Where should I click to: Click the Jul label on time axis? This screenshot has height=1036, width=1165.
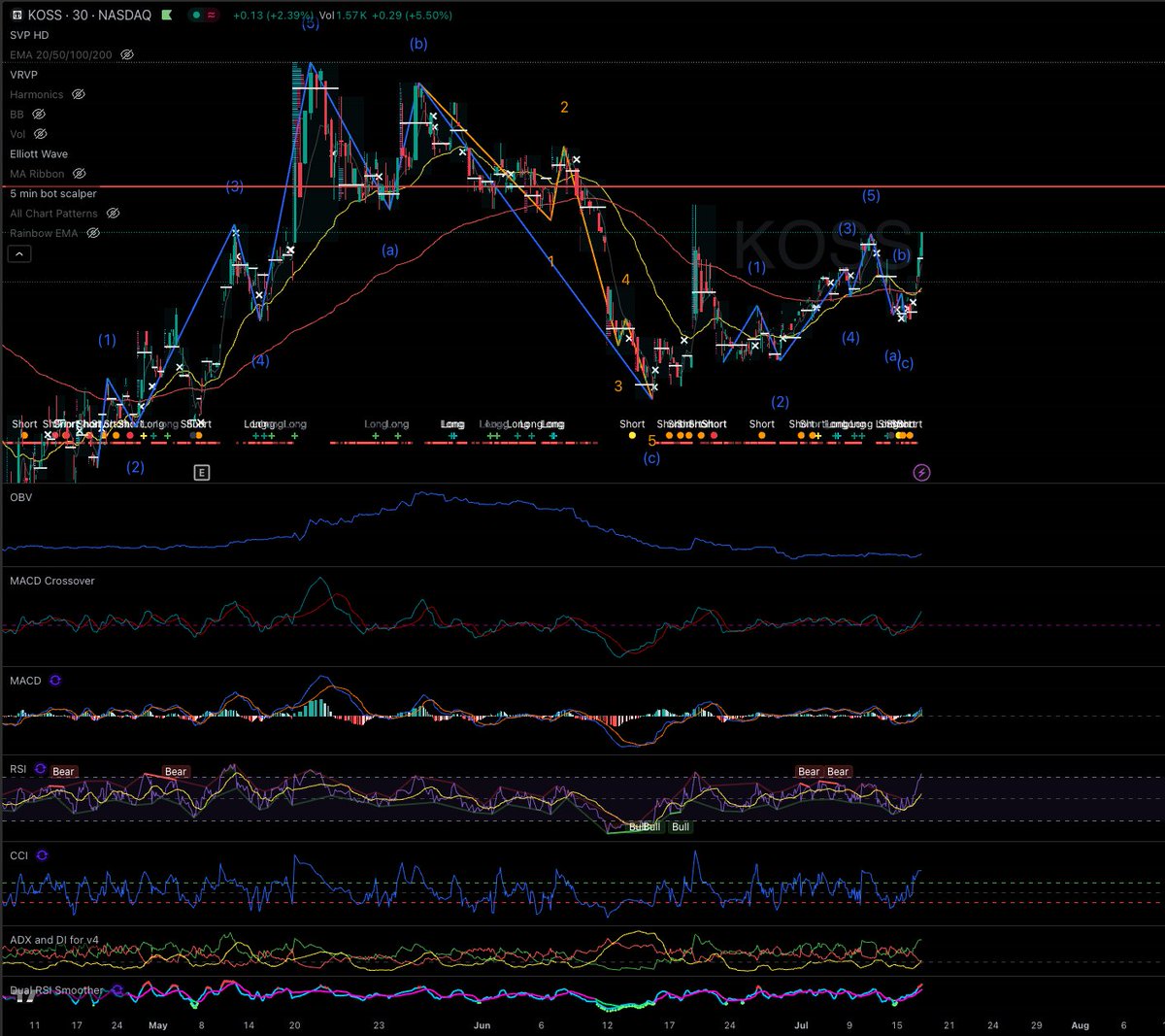click(x=802, y=1025)
